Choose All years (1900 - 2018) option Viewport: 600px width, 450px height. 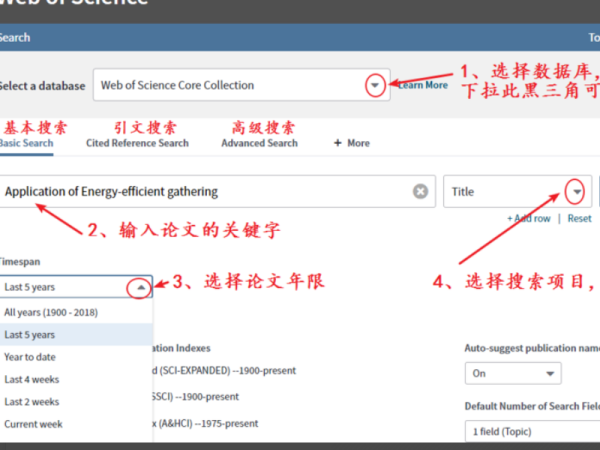pos(76,312)
